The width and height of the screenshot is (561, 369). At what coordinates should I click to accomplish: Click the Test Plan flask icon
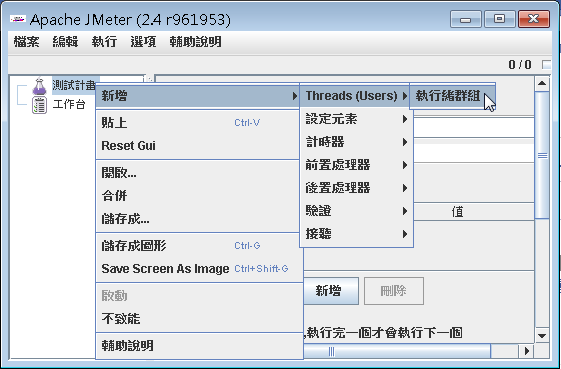(x=39, y=86)
